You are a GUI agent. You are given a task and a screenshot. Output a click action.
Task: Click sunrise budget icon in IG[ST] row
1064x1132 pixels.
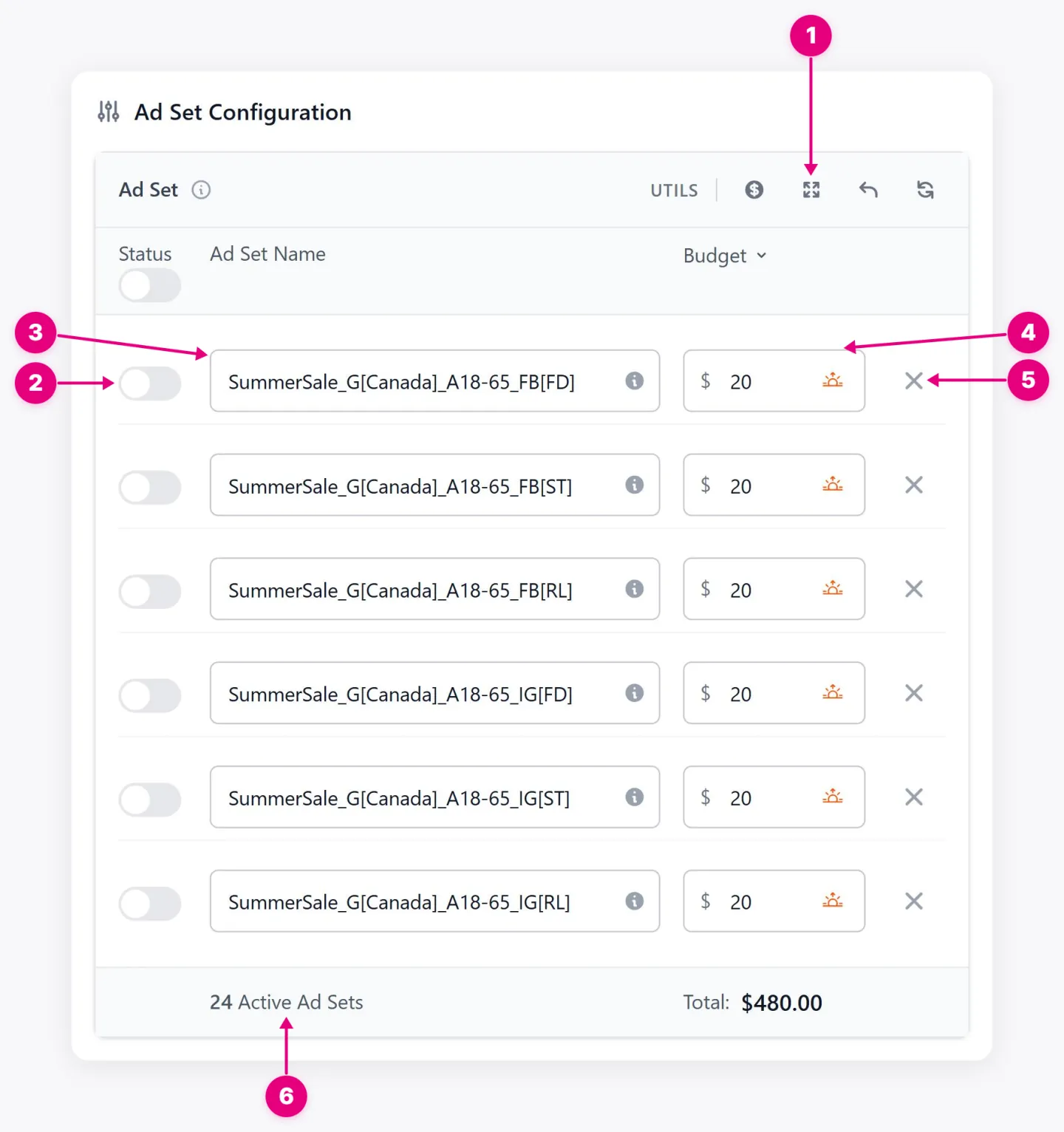[x=833, y=797]
